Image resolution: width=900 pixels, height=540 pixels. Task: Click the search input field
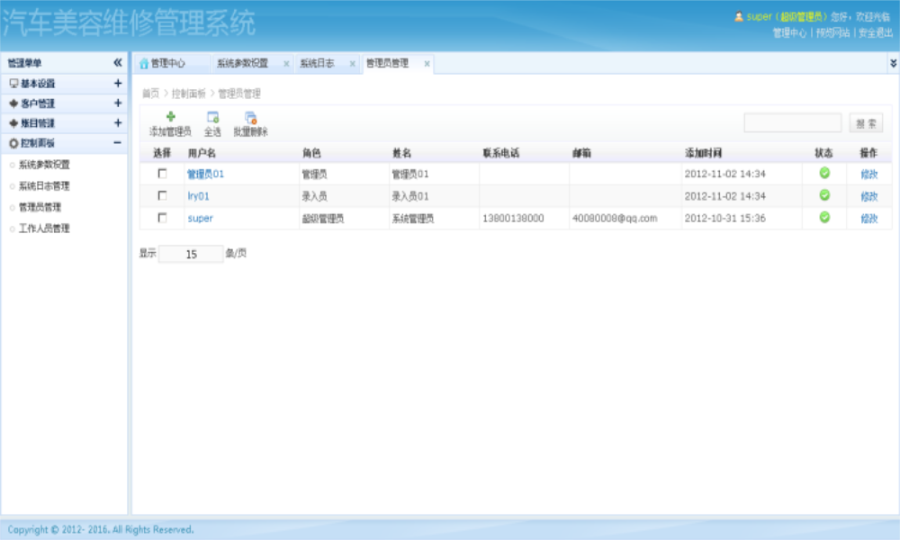click(x=793, y=123)
